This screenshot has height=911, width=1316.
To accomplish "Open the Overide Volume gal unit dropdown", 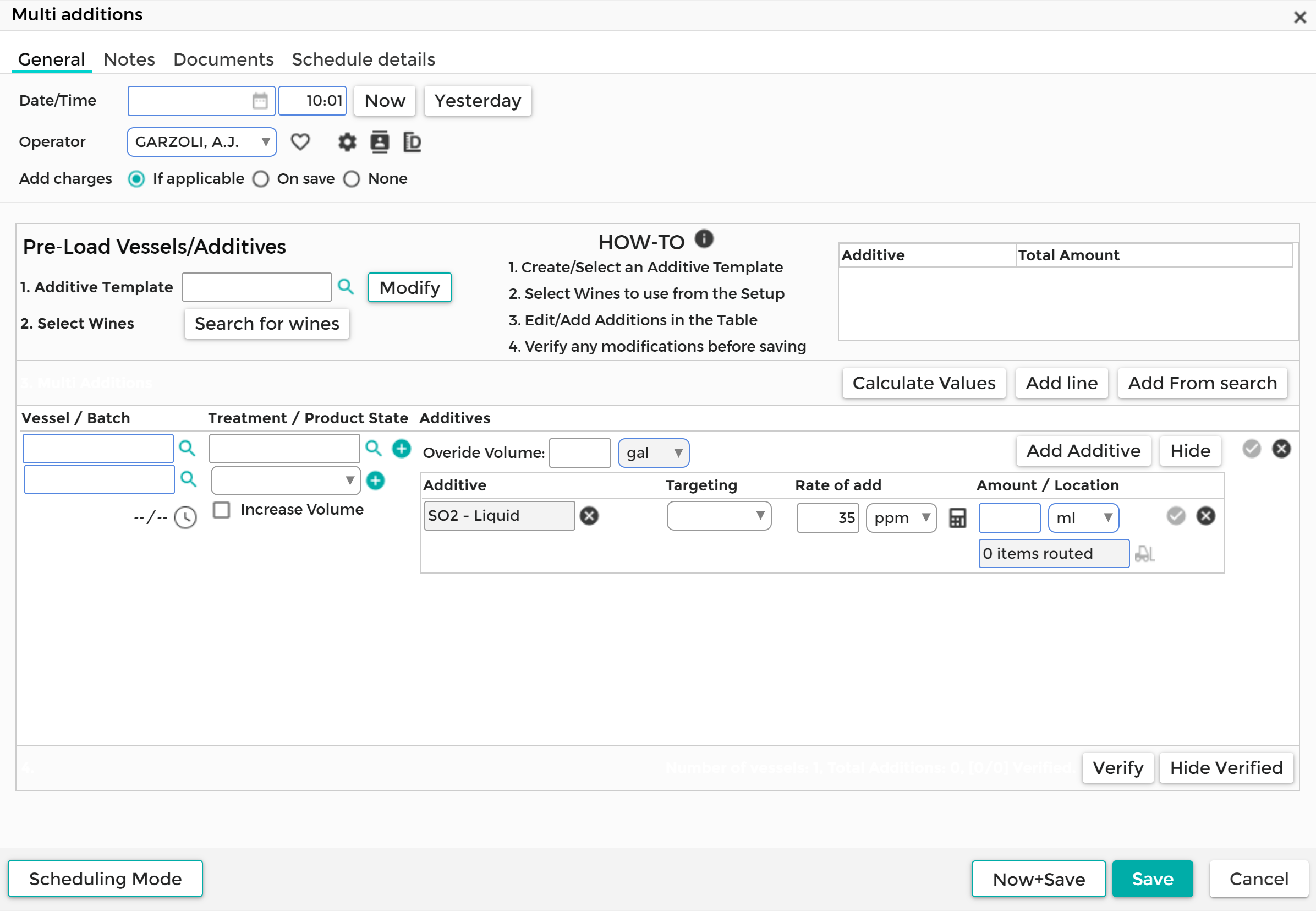I will click(x=654, y=453).
